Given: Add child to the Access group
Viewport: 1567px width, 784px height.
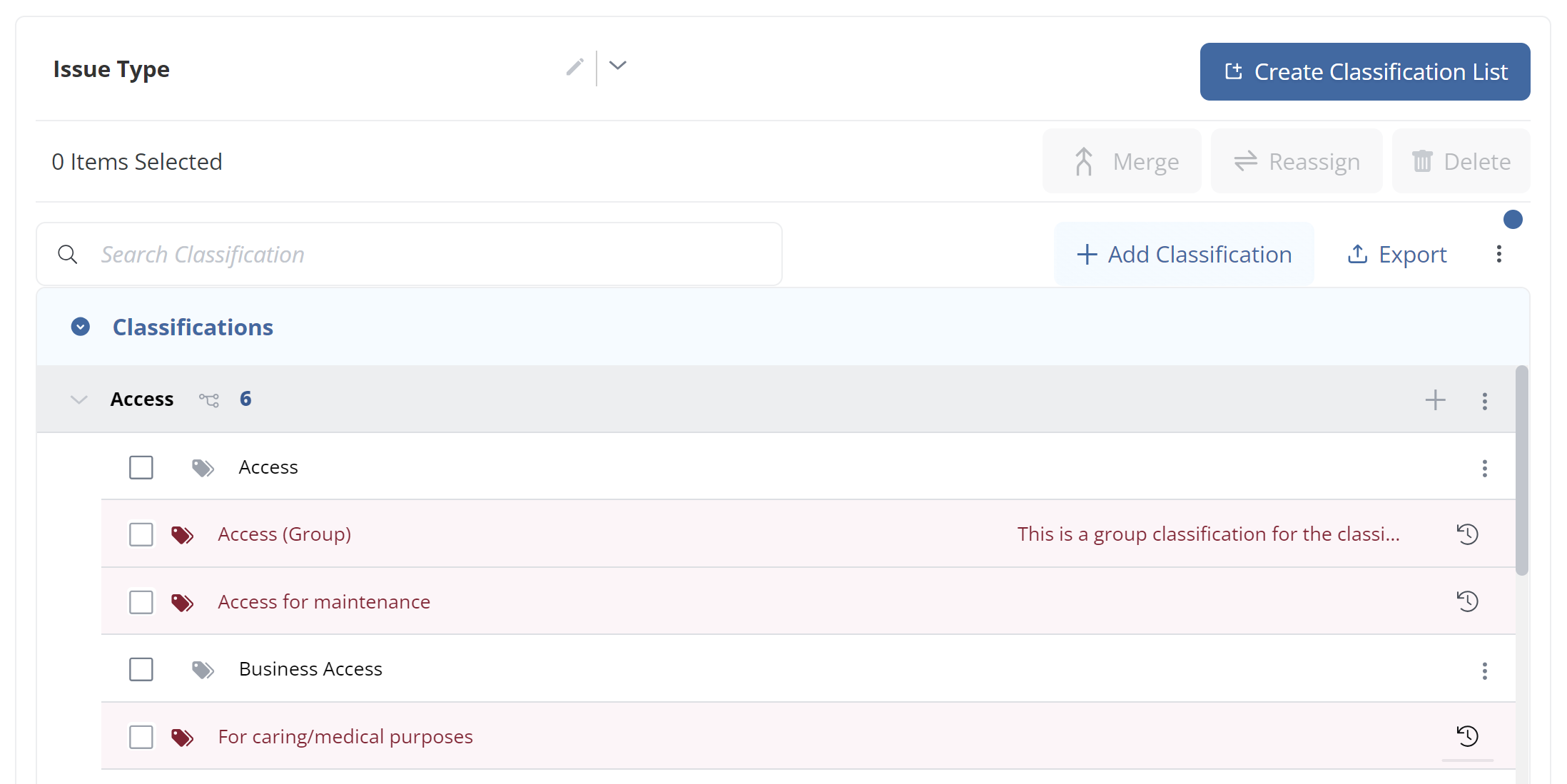Looking at the screenshot, I should [1436, 399].
